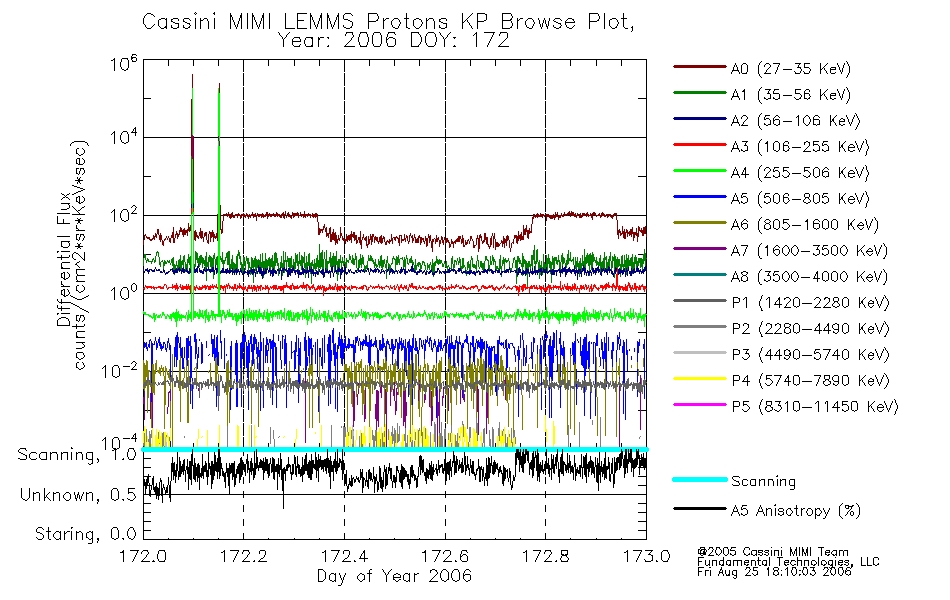Click the dark red A0 legend line
950x600 pixels.
pos(700,67)
